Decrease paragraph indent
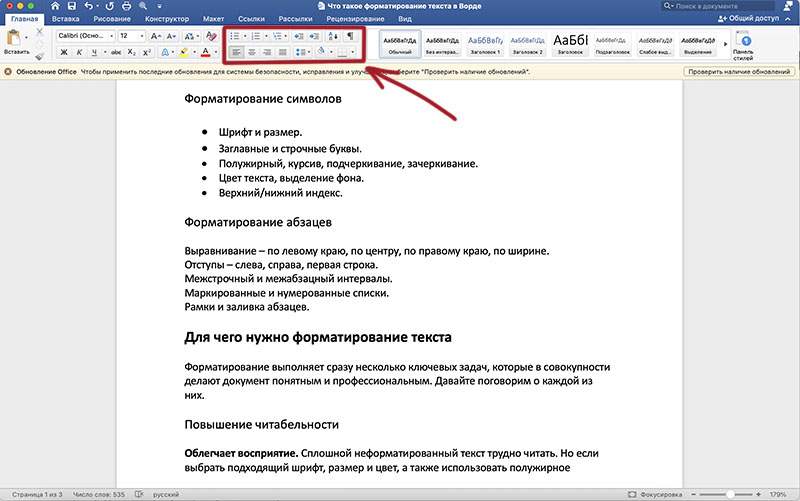Viewport: 800px width, 501px height. tap(299, 36)
